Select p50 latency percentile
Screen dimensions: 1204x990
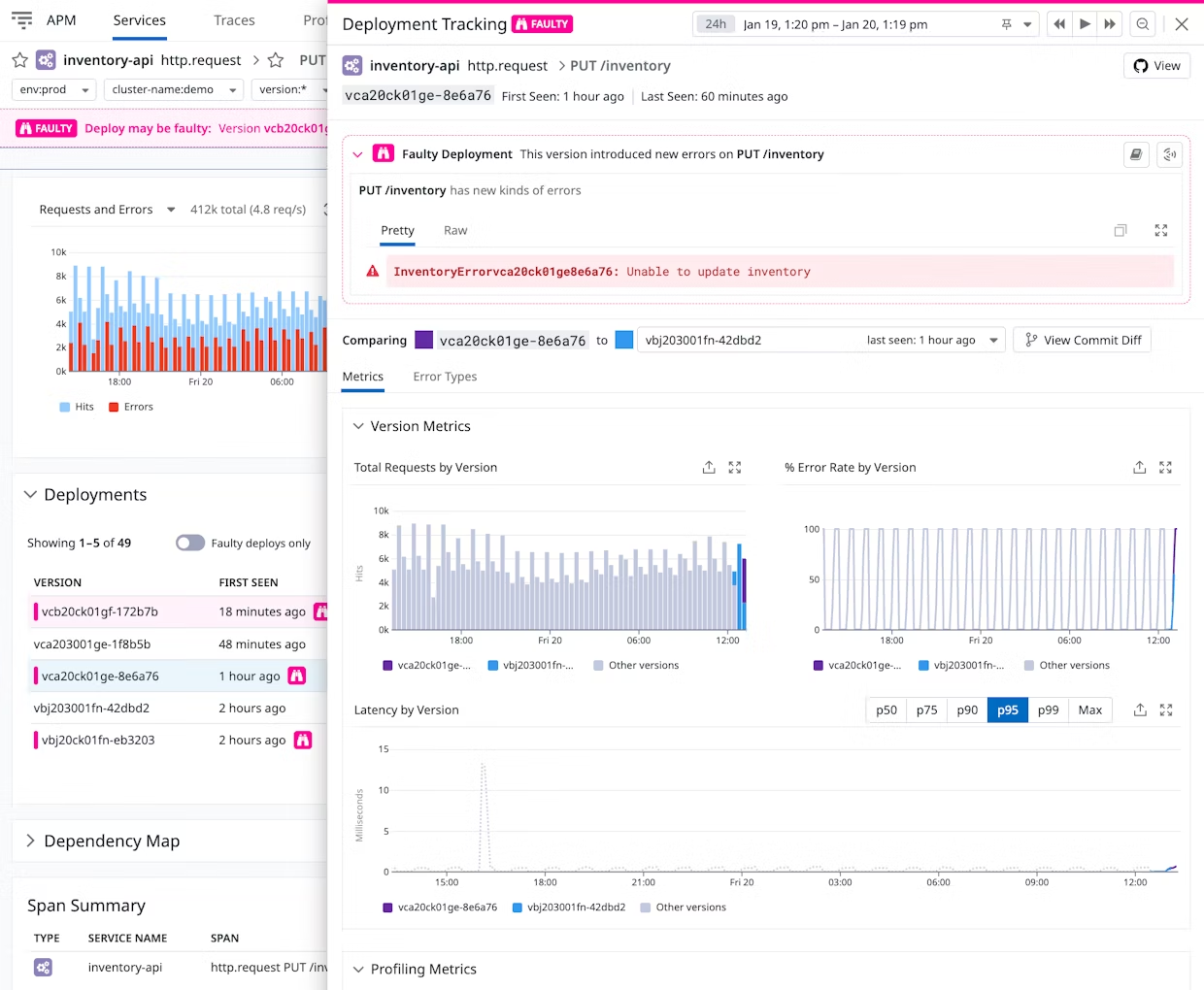point(886,710)
